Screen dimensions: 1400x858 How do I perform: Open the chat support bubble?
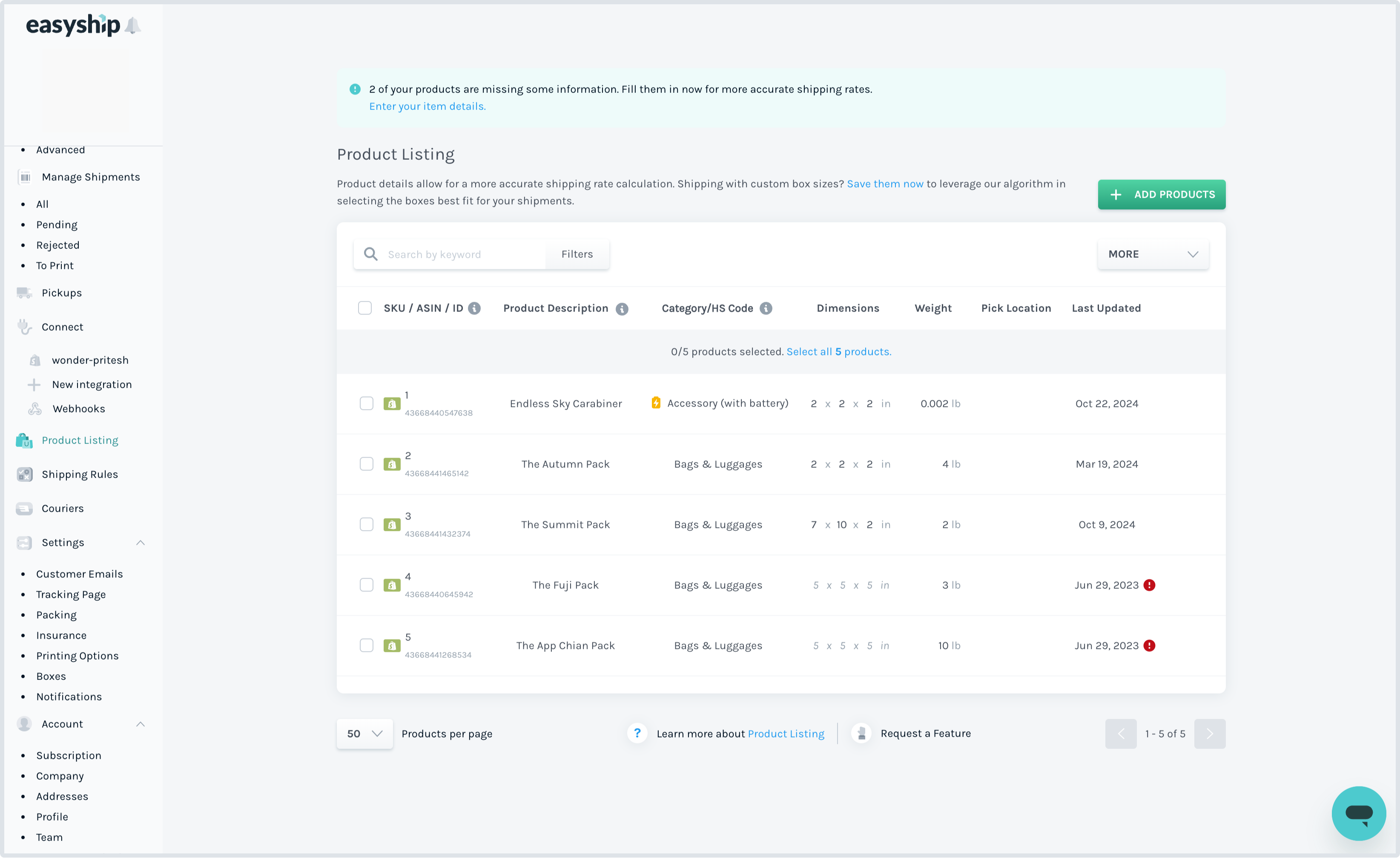[1359, 813]
